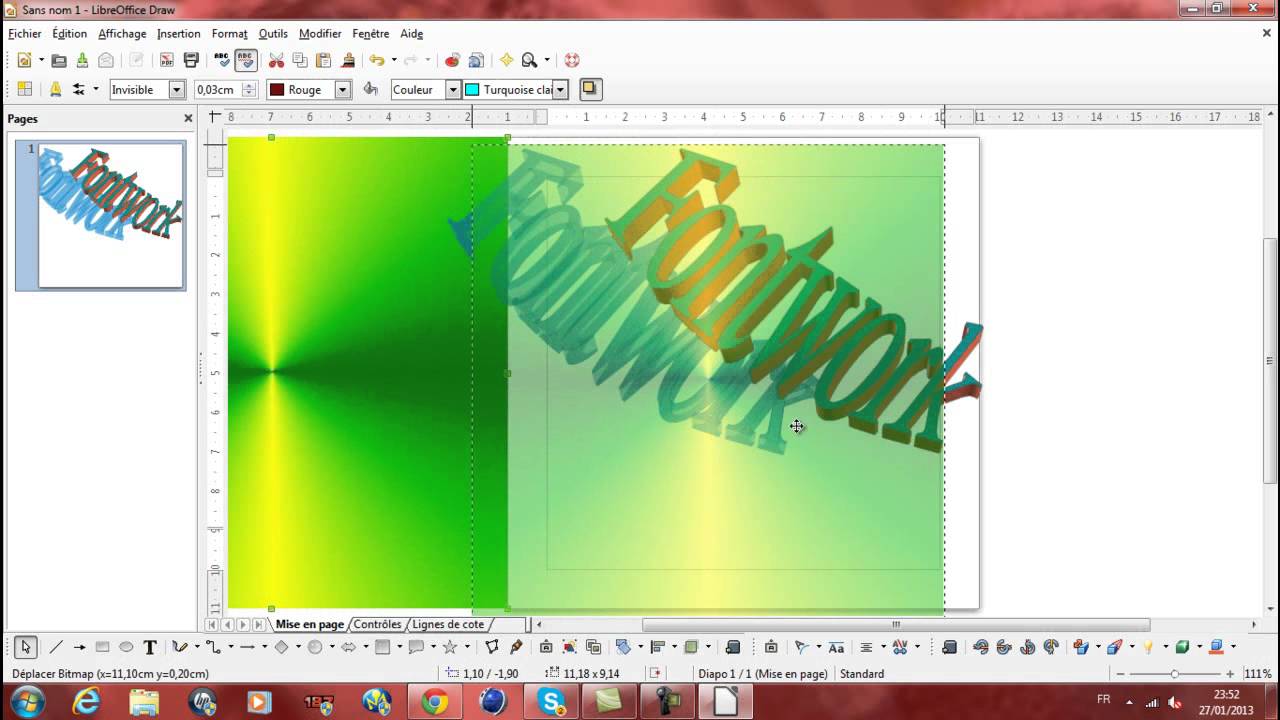Open the Format menu
The height and width of the screenshot is (720, 1280).
pyautogui.click(x=229, y=33)
